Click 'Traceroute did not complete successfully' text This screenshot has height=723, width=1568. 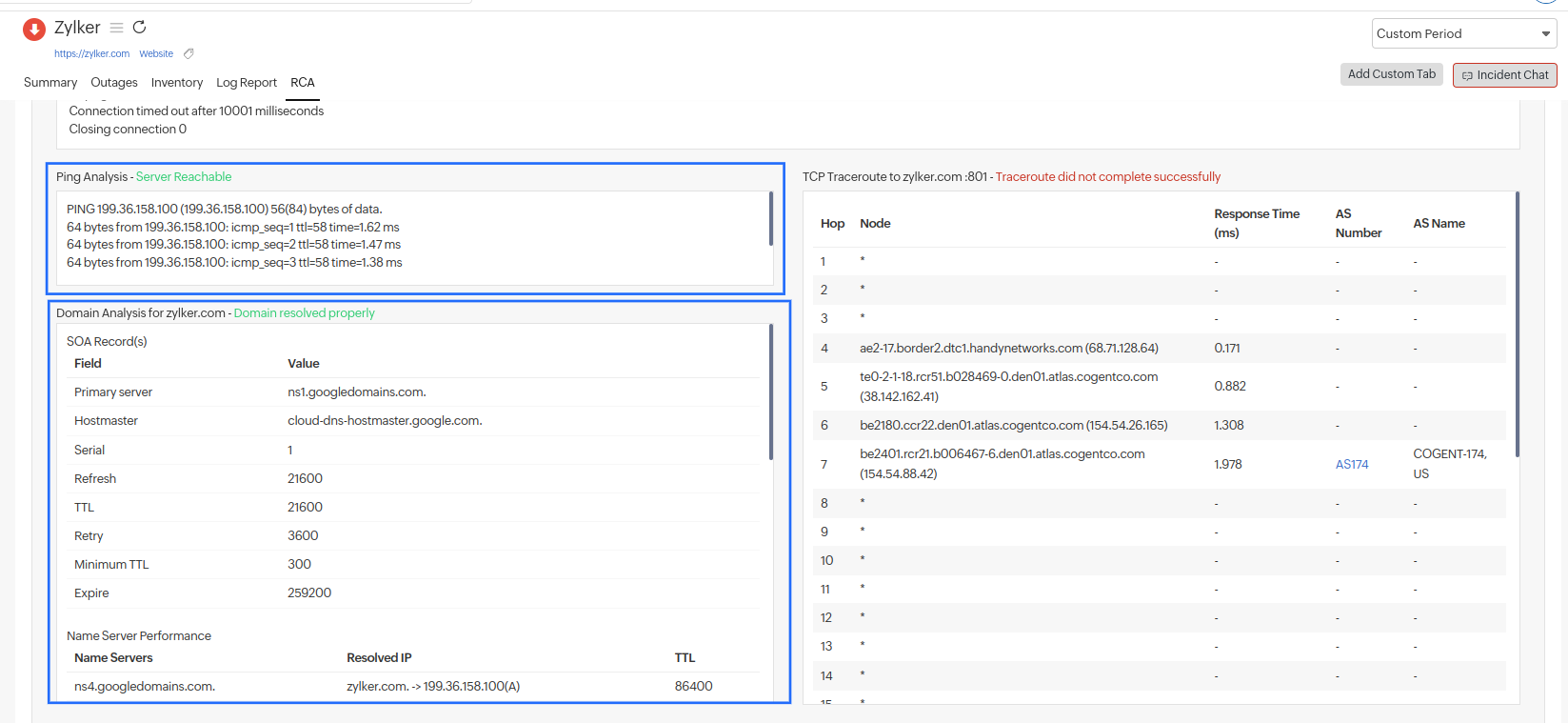pos(1108,177)
